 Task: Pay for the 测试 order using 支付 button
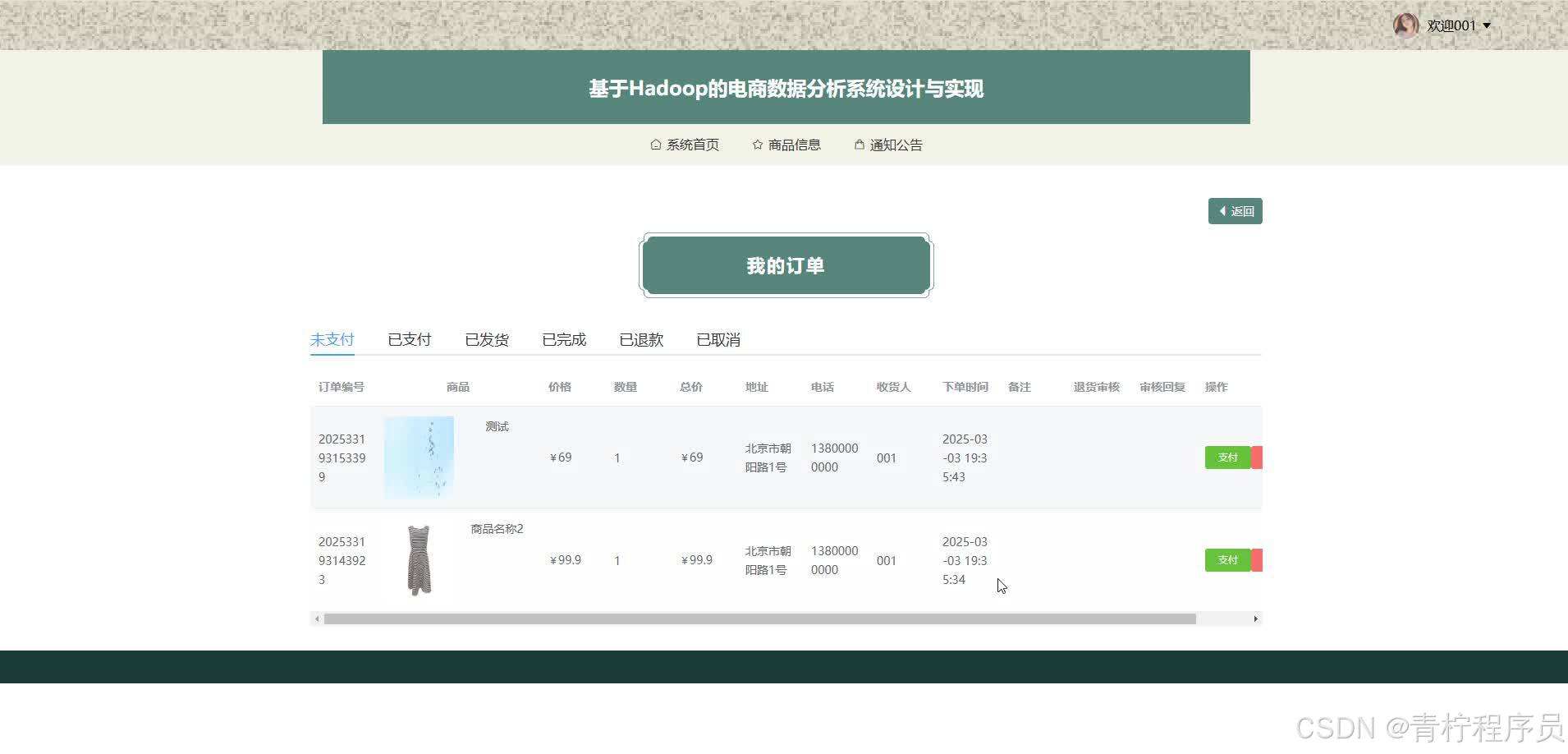1227,457
